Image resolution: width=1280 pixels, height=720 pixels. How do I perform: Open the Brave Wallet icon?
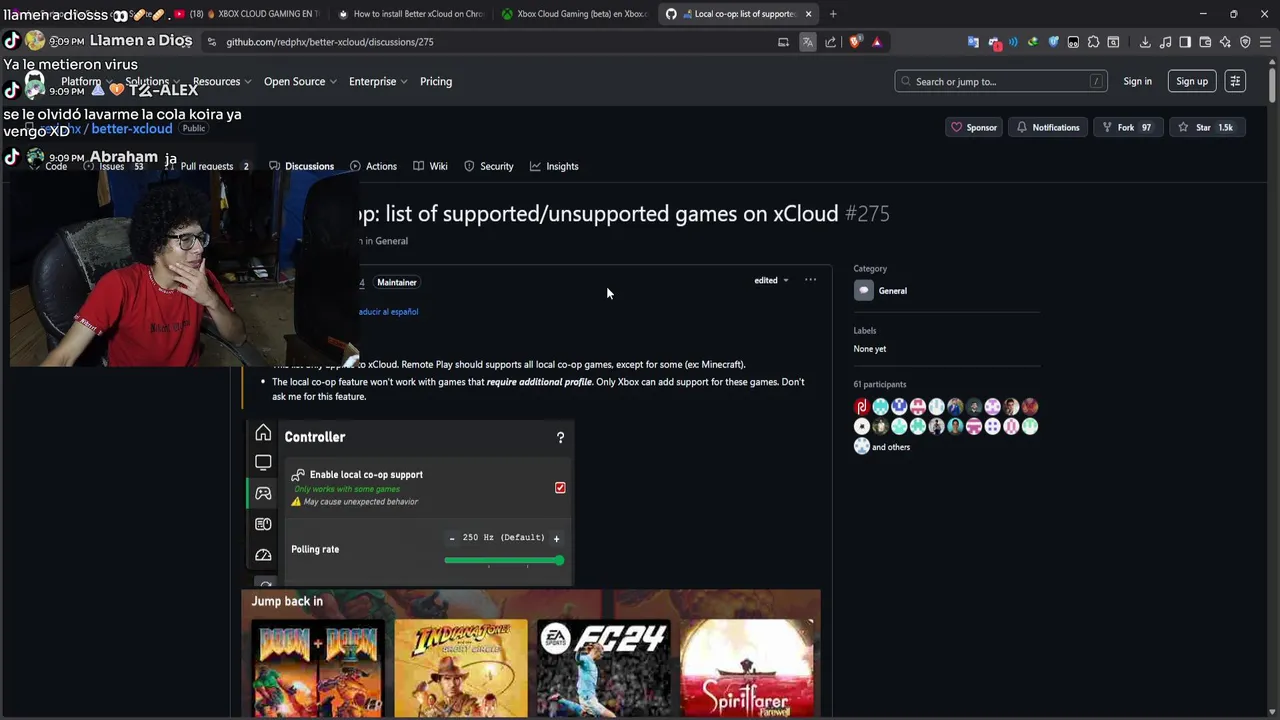click(1205, 42)
